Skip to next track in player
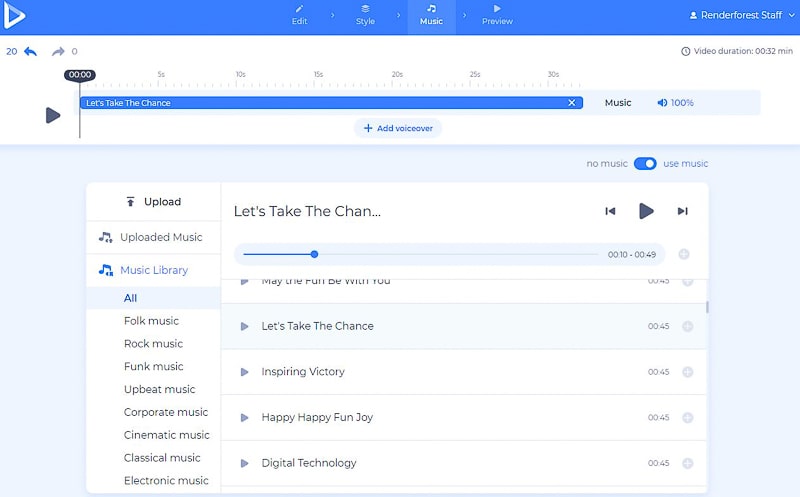The width and height of the screenshot is (800, 497). 682,211
